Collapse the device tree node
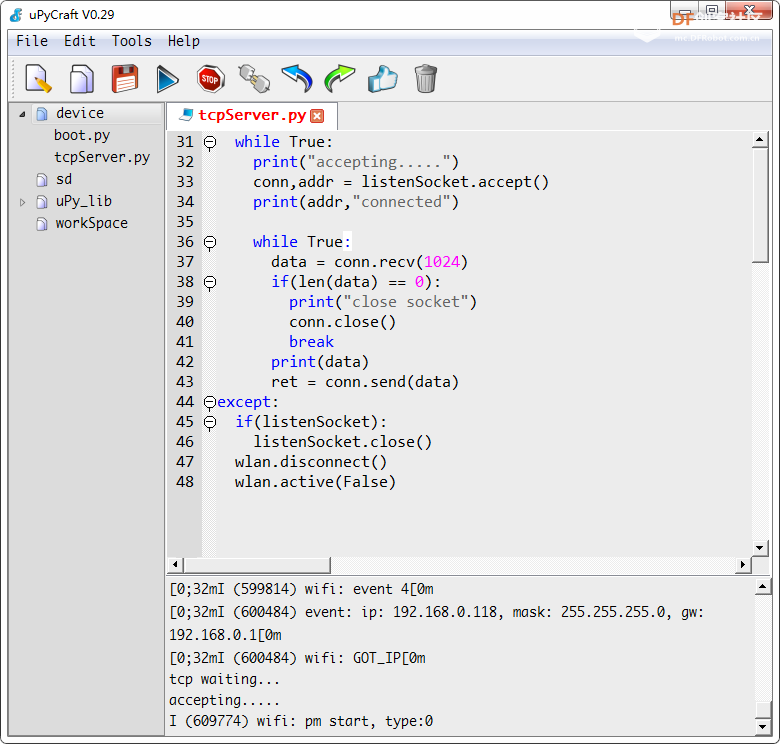Viewport: 780px width, 744px height. 22,114
